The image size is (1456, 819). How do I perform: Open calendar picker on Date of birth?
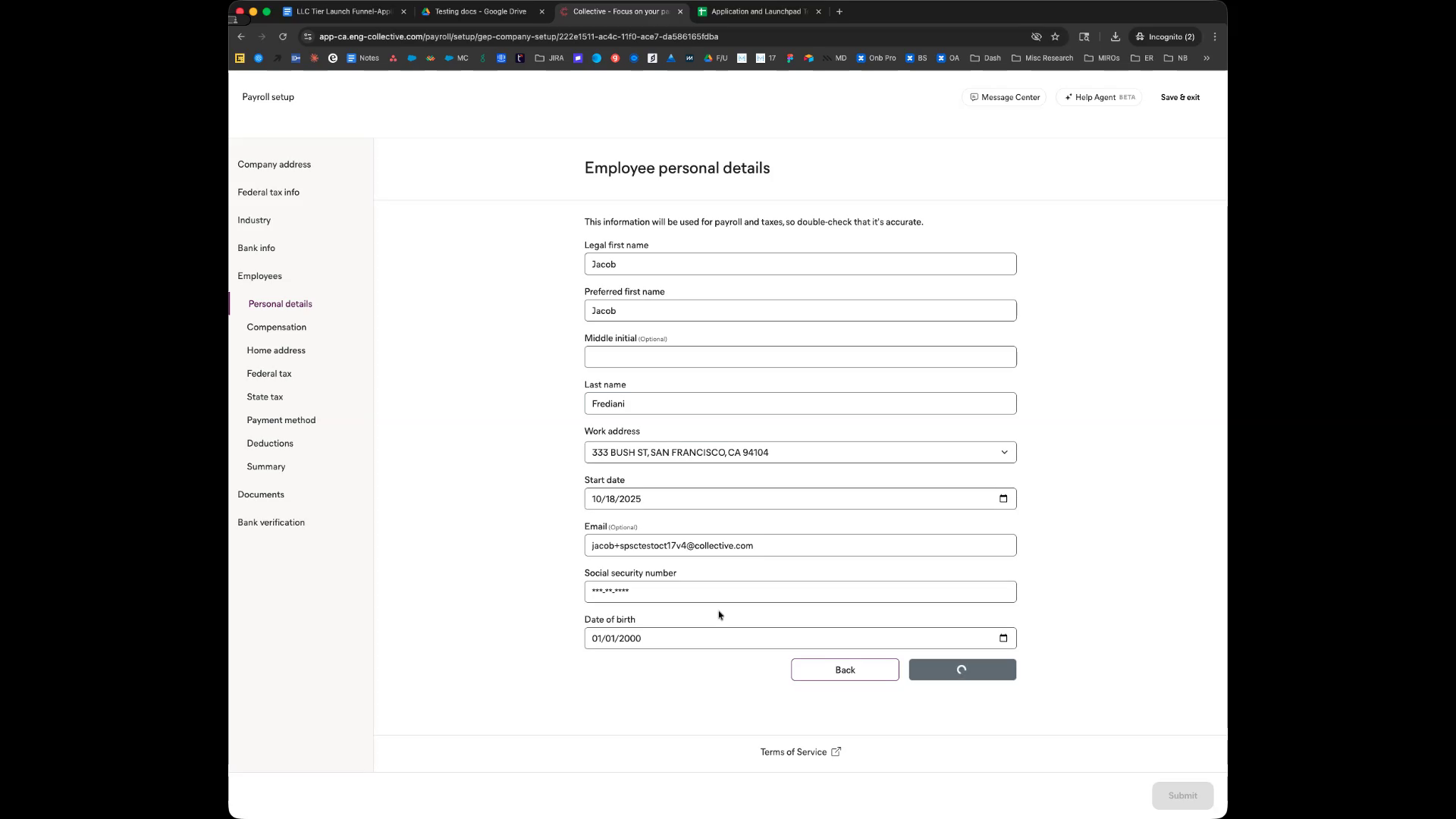(1003, 639)
